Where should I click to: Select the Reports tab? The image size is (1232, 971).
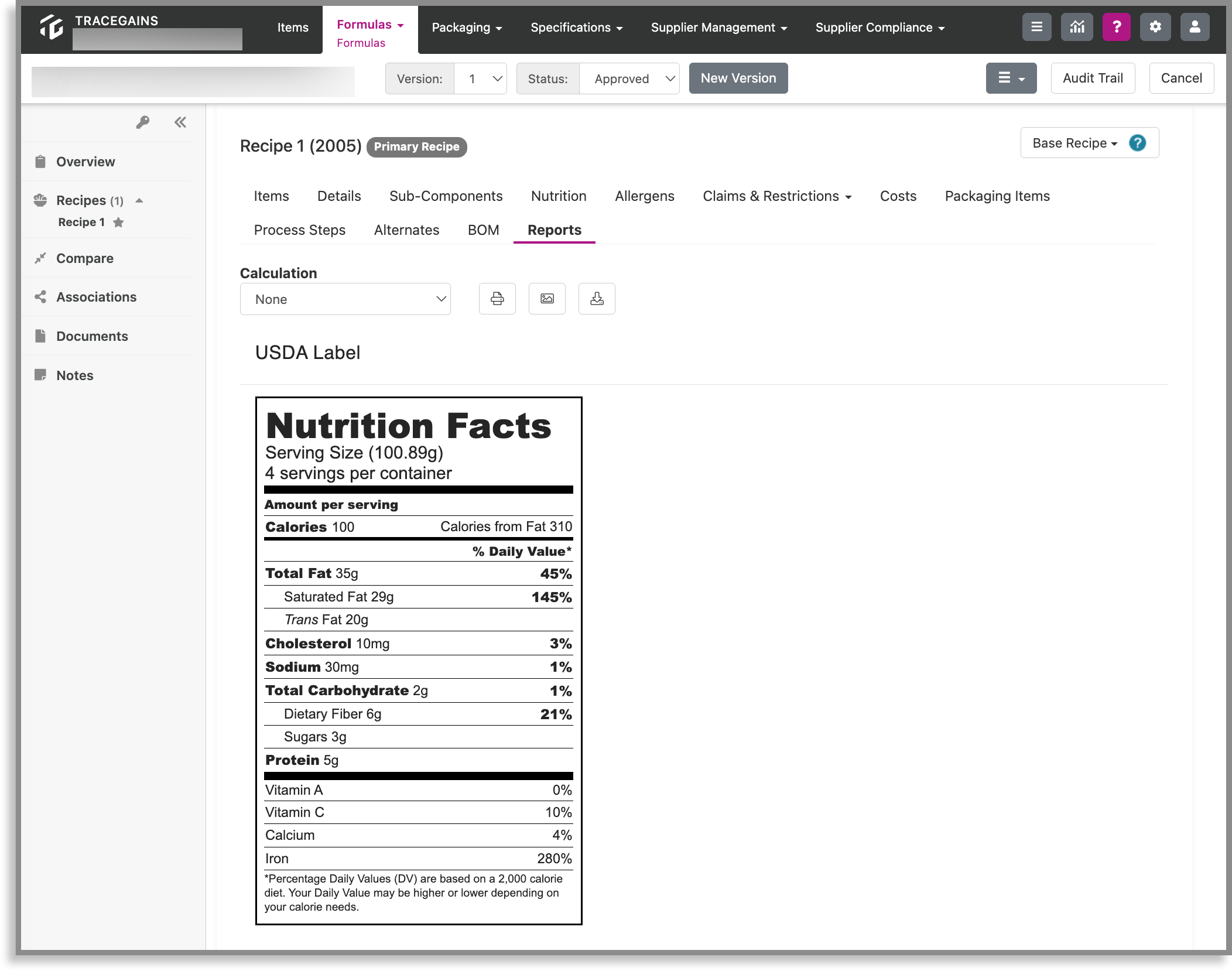(554, 230)
